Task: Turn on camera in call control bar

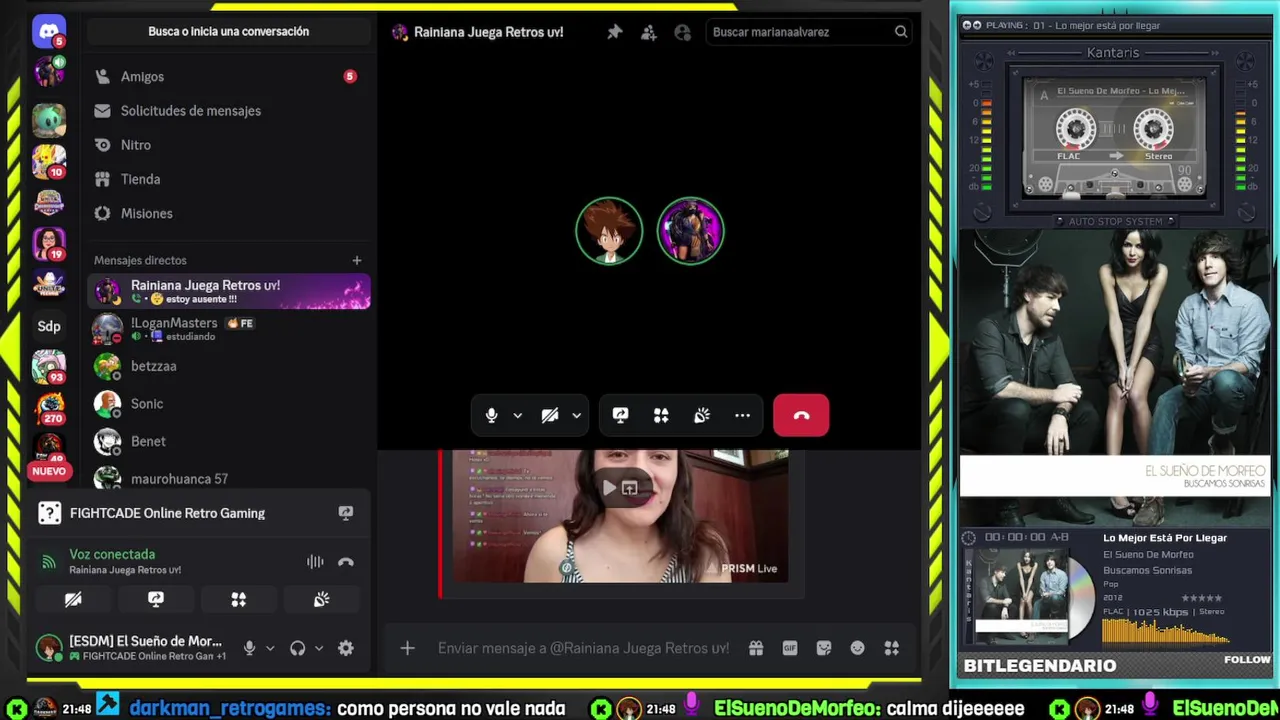Action: 549,415
